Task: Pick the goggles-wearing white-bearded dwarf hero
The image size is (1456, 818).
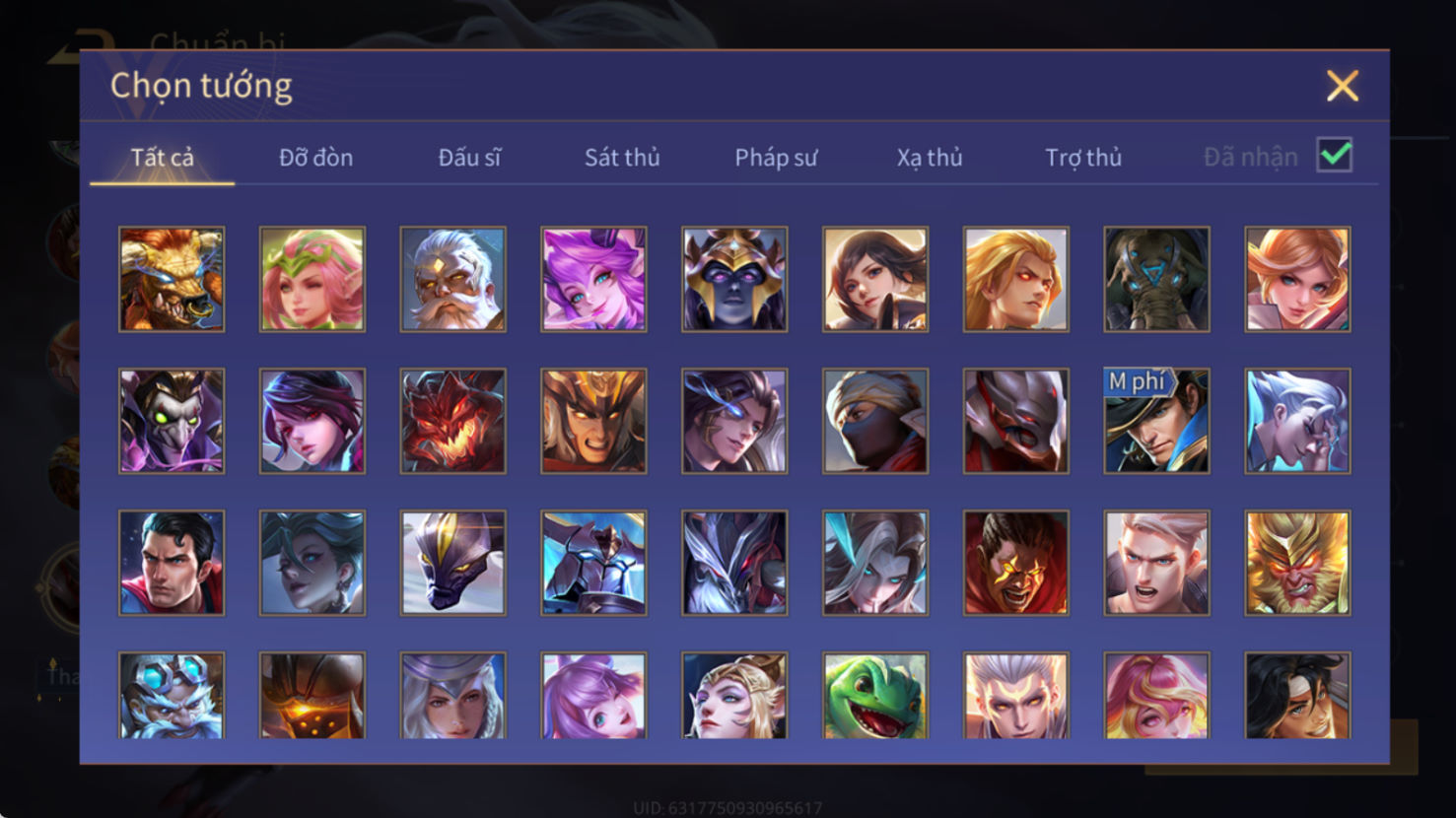Action: [172, 696]
